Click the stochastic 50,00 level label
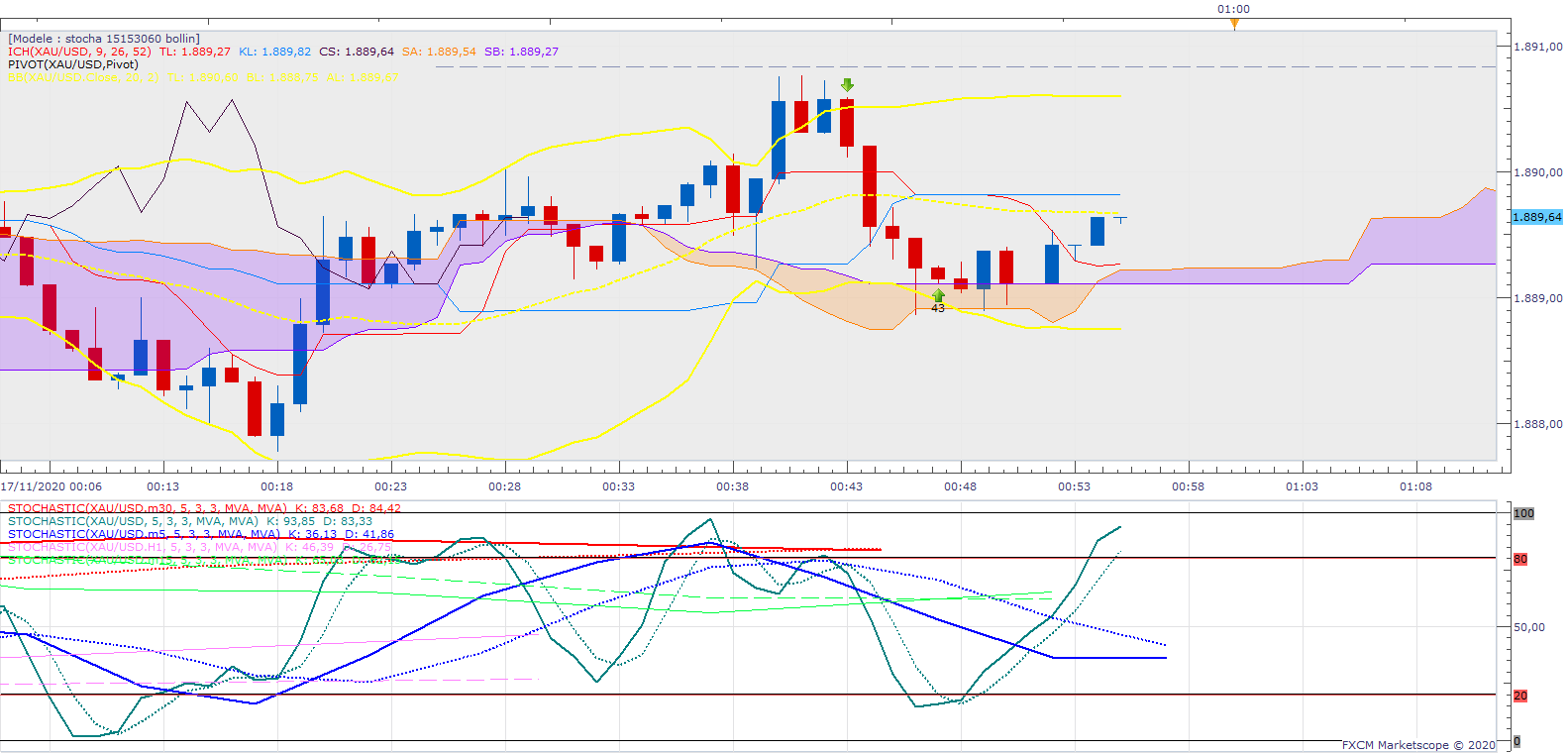 click(x=1529, y=627)
